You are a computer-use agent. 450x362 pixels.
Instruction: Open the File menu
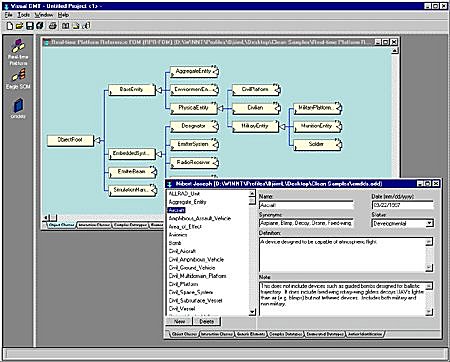click(8, 15)
